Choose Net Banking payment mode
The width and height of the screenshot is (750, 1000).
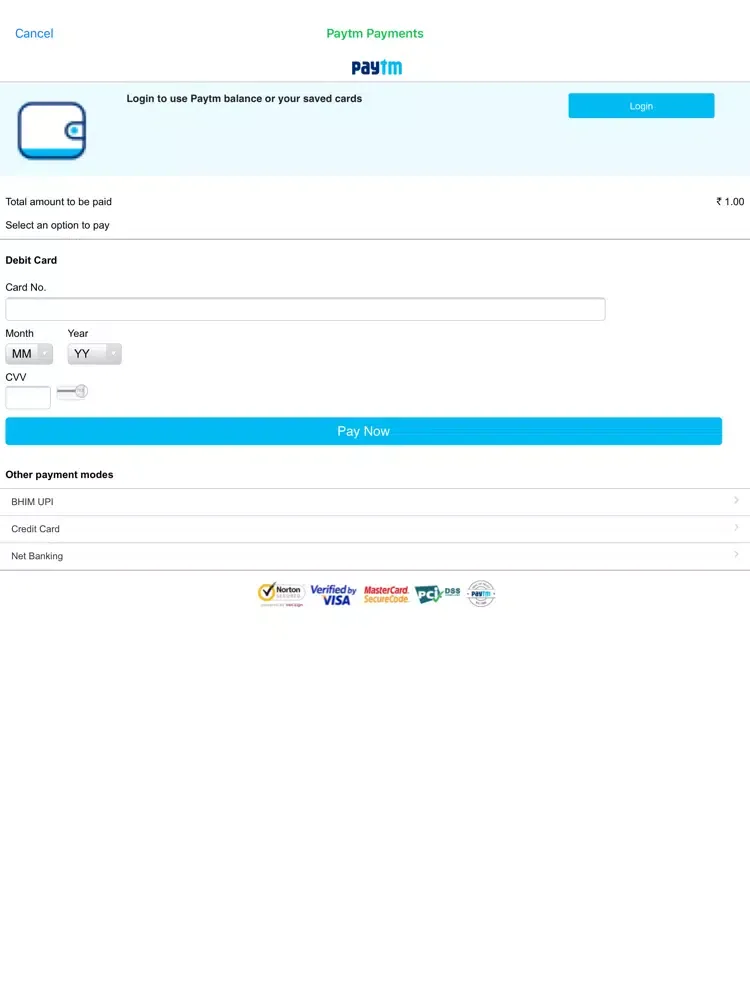37,556
